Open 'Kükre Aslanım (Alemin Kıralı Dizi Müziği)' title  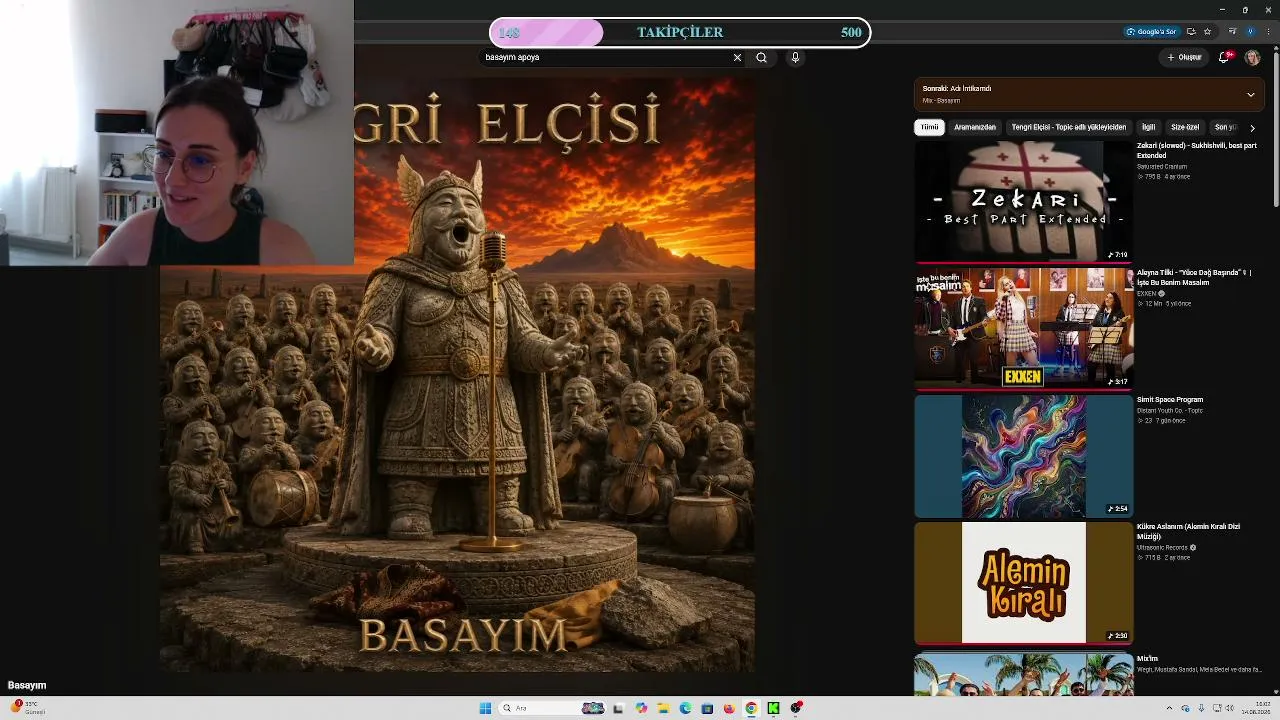pos(1188,531)
